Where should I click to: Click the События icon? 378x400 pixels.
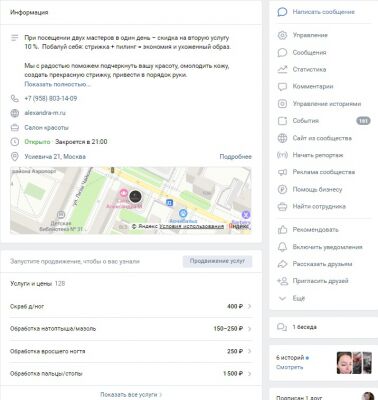(282, 121)
